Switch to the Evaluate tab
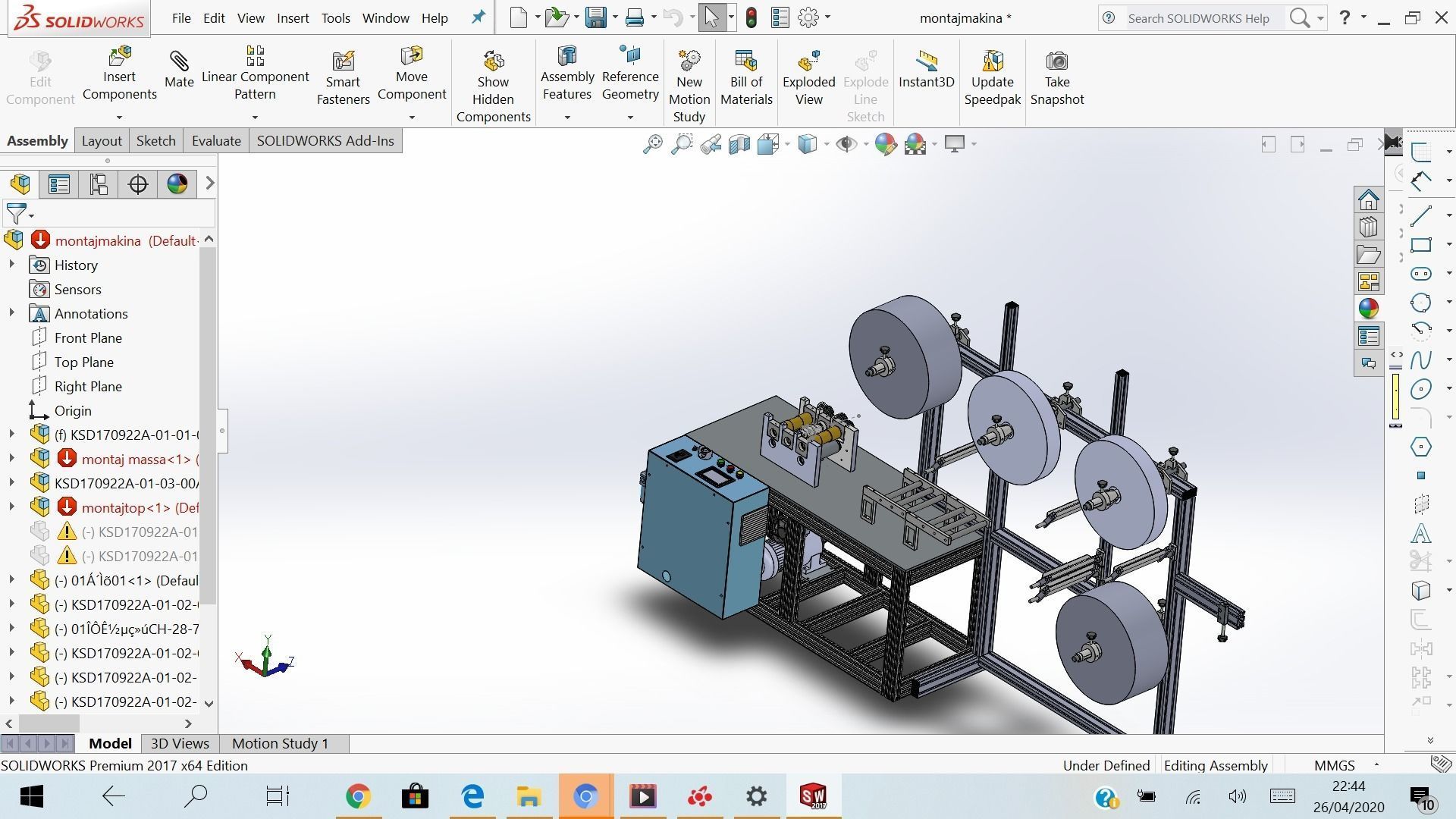Viewport: 1456px width, 819px height. 216,140
